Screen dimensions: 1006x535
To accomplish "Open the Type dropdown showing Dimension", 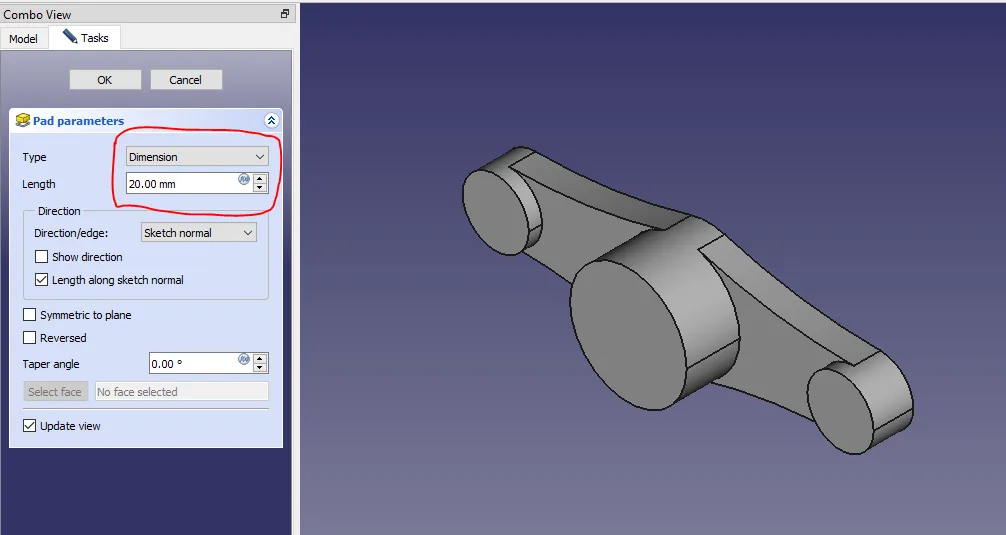I will point(197,157).
